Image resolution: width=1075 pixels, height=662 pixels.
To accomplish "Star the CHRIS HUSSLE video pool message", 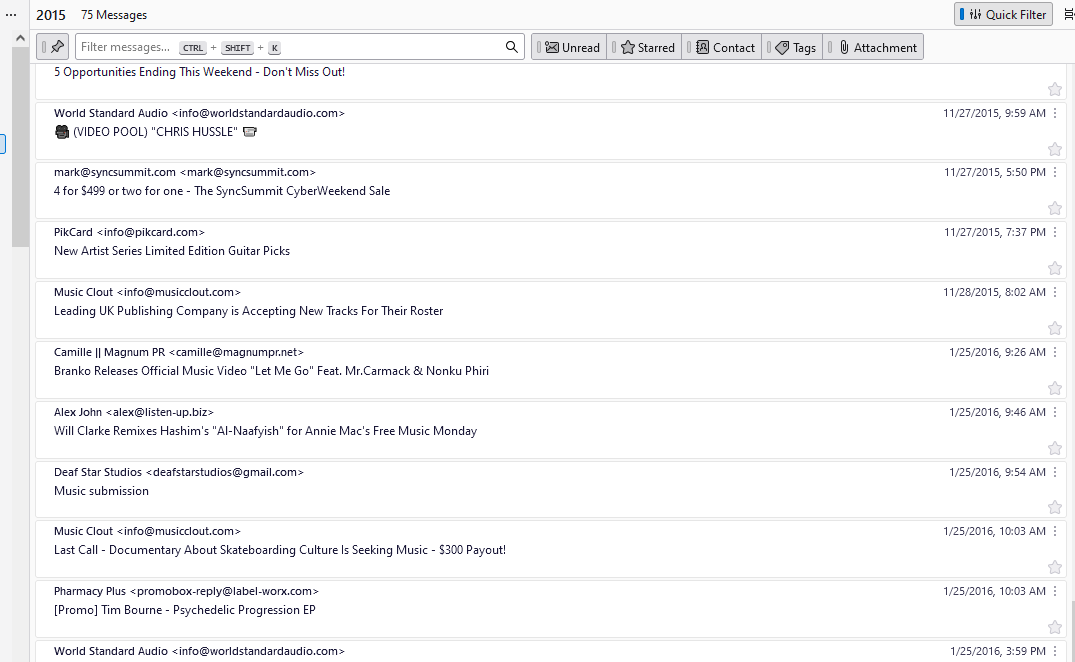I will (1054, 149).
